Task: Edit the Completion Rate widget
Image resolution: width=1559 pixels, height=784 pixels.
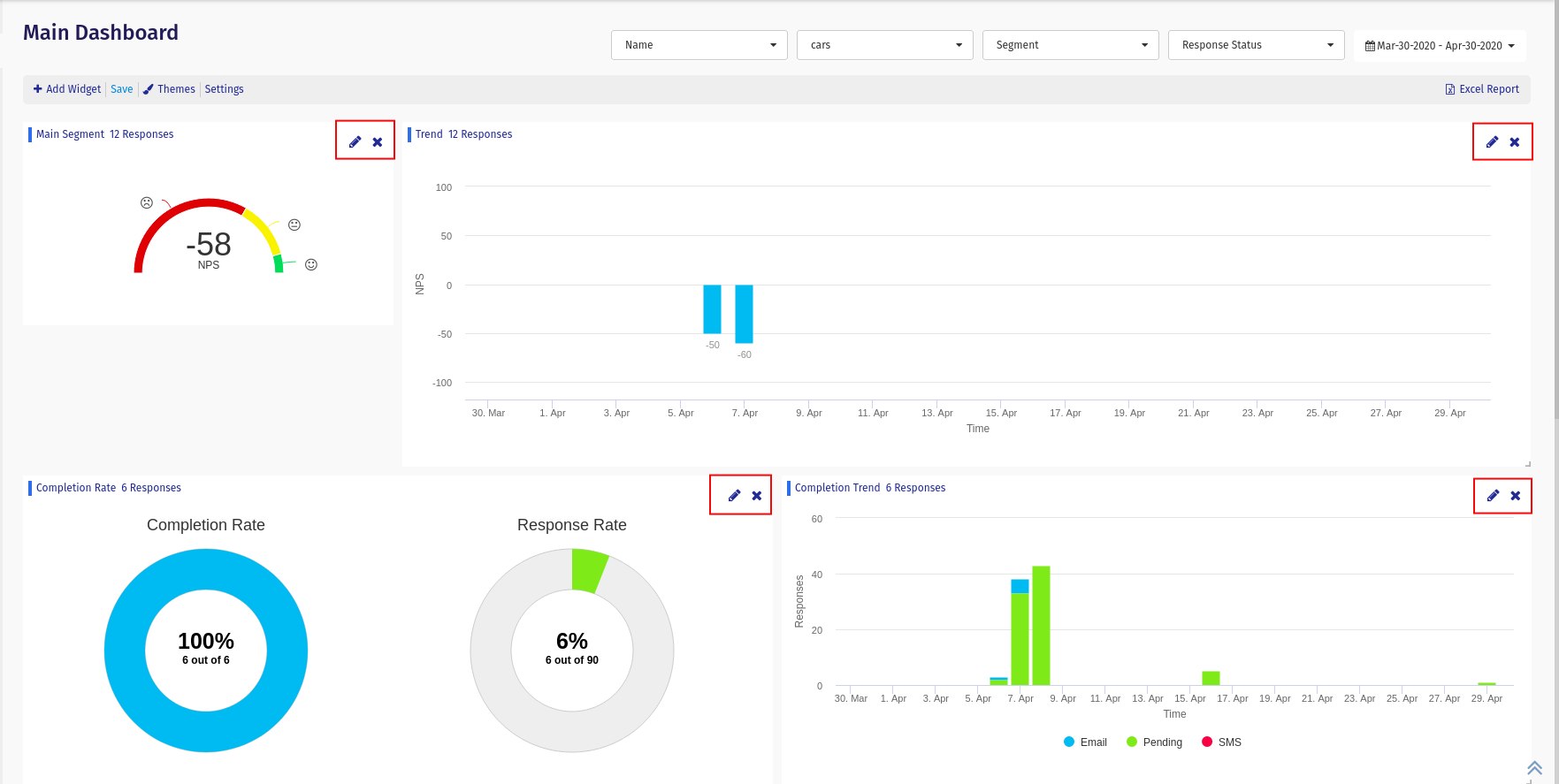Action: [x=734, y=496]
